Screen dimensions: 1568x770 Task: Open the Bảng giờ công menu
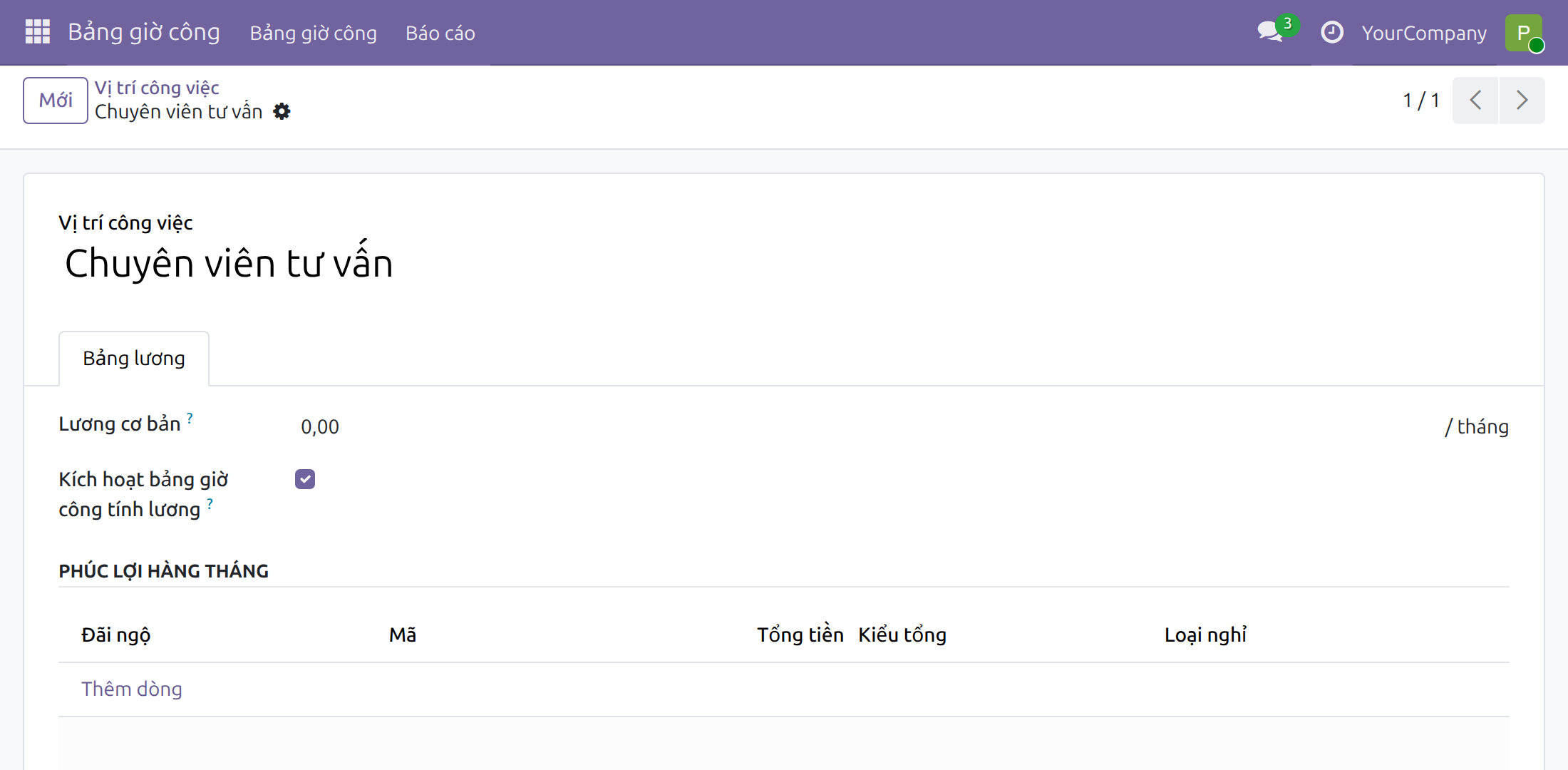(x=313, y=33)
